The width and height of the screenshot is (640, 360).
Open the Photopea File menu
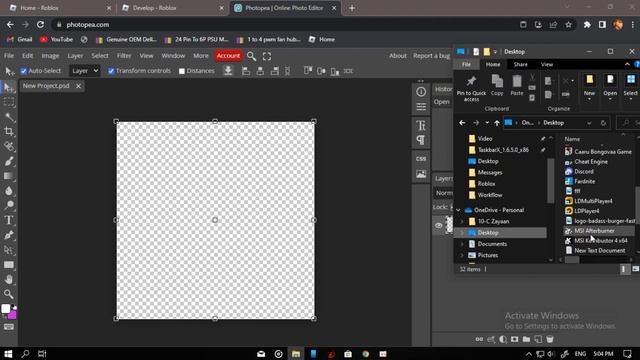coord(9,56)
